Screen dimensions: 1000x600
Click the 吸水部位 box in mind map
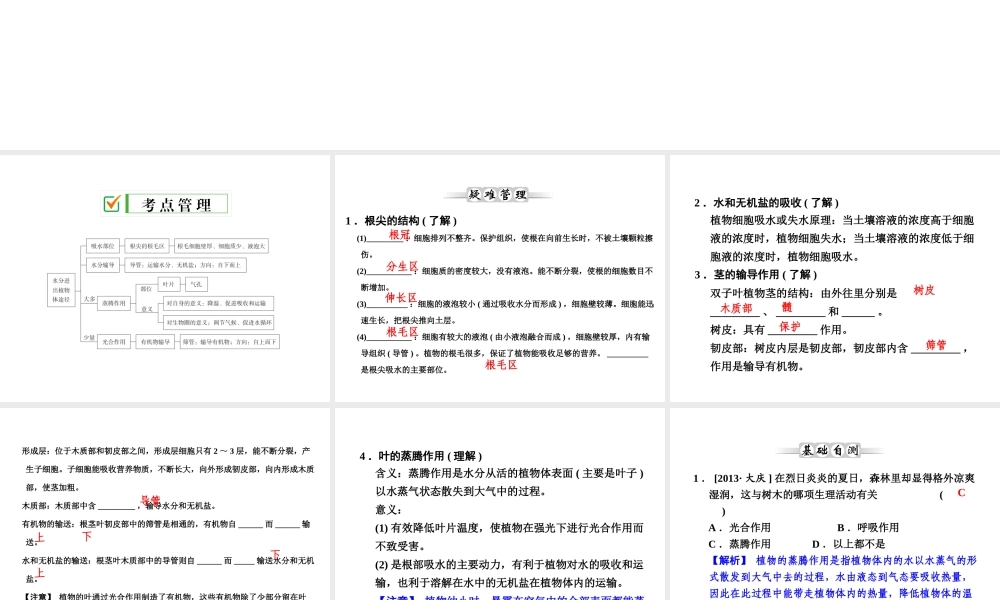(103, 245)
